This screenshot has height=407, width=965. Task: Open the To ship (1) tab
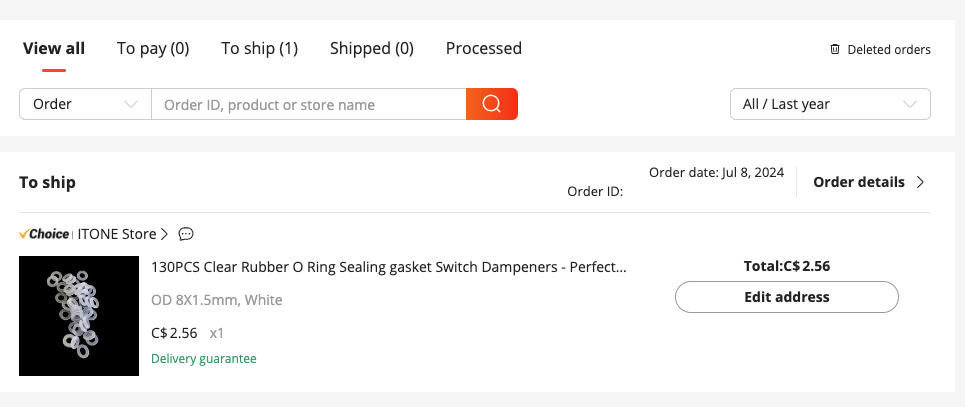tap(259, 48)
